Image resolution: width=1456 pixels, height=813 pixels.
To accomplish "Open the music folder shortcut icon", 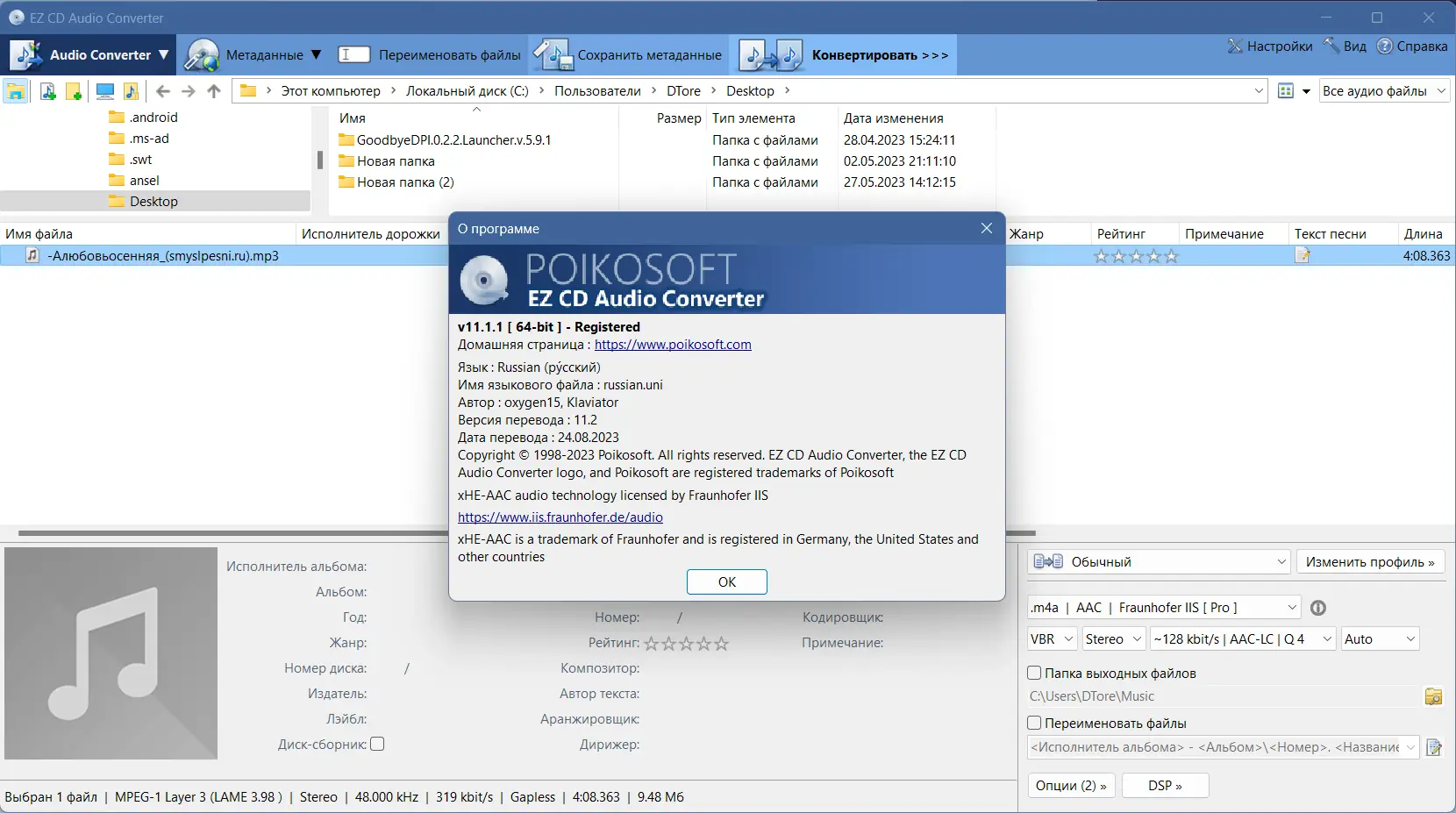I will (132, 90).
